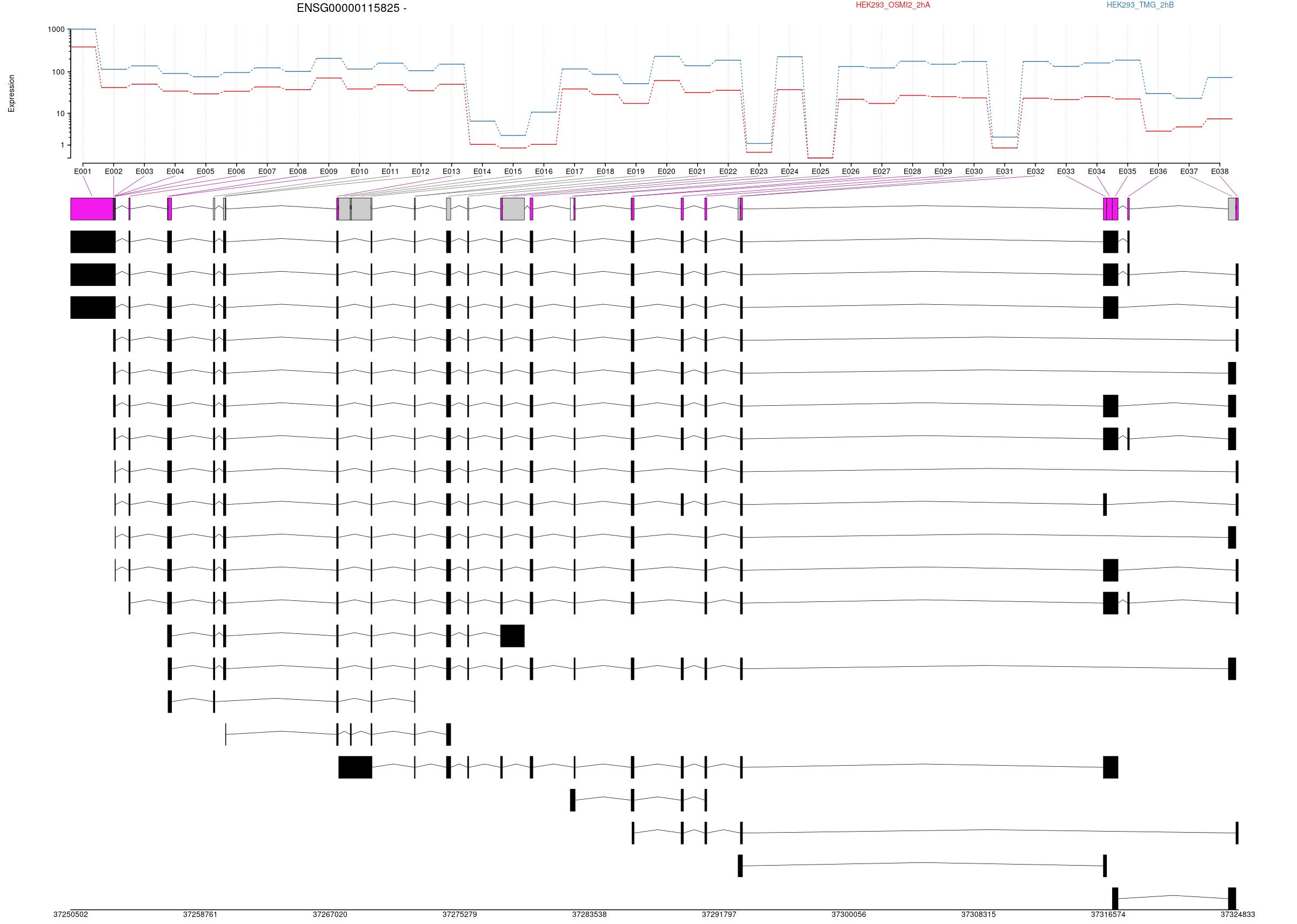Click genomic coordinate 37283538
This screenshot has width=1297, height=924.
pos(590,915)
